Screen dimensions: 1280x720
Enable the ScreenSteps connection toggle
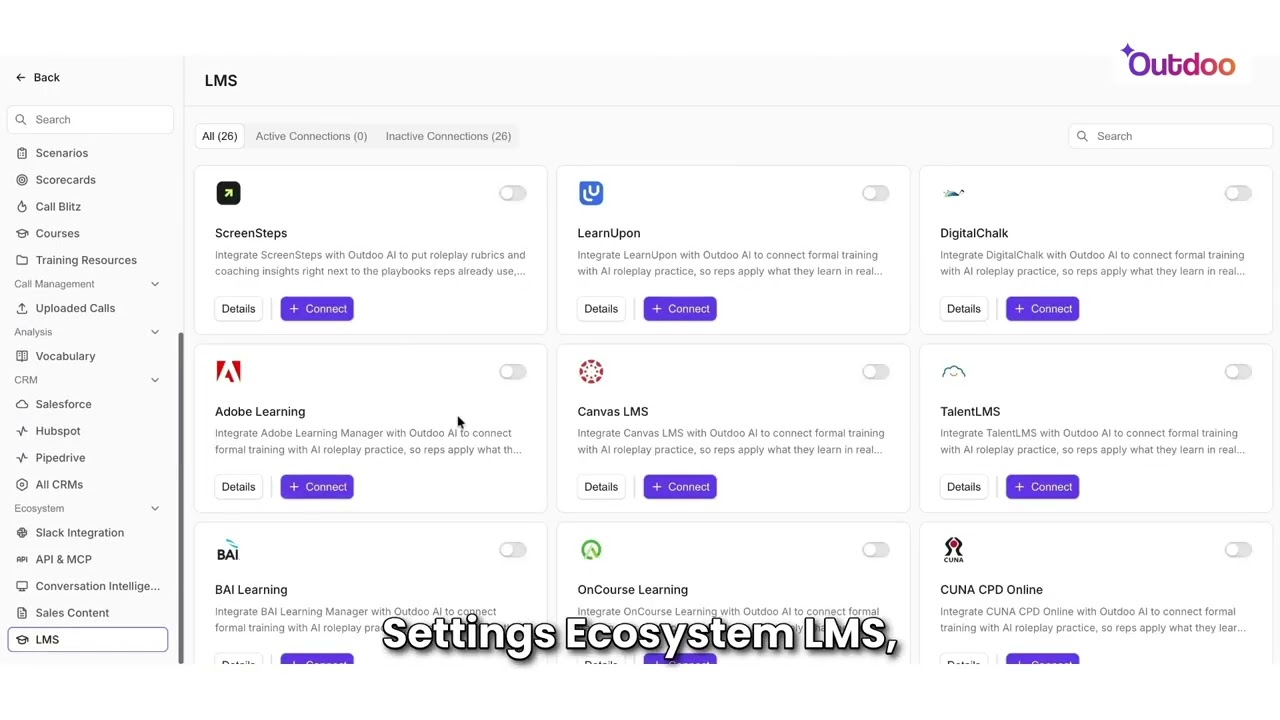click(513, 193)
